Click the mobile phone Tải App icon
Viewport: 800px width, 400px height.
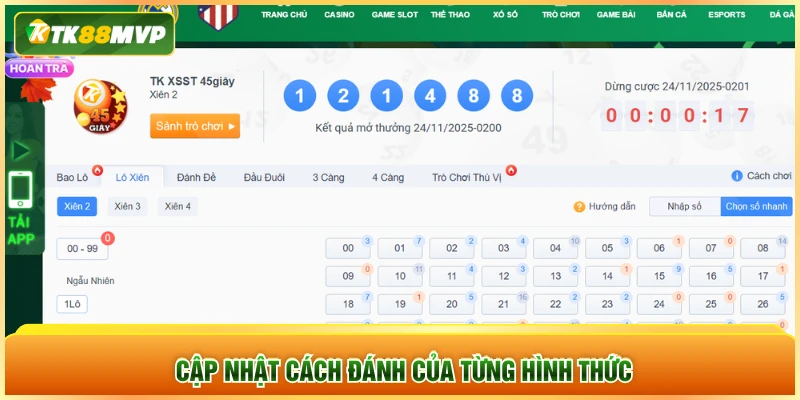click(x=20, y=190)
